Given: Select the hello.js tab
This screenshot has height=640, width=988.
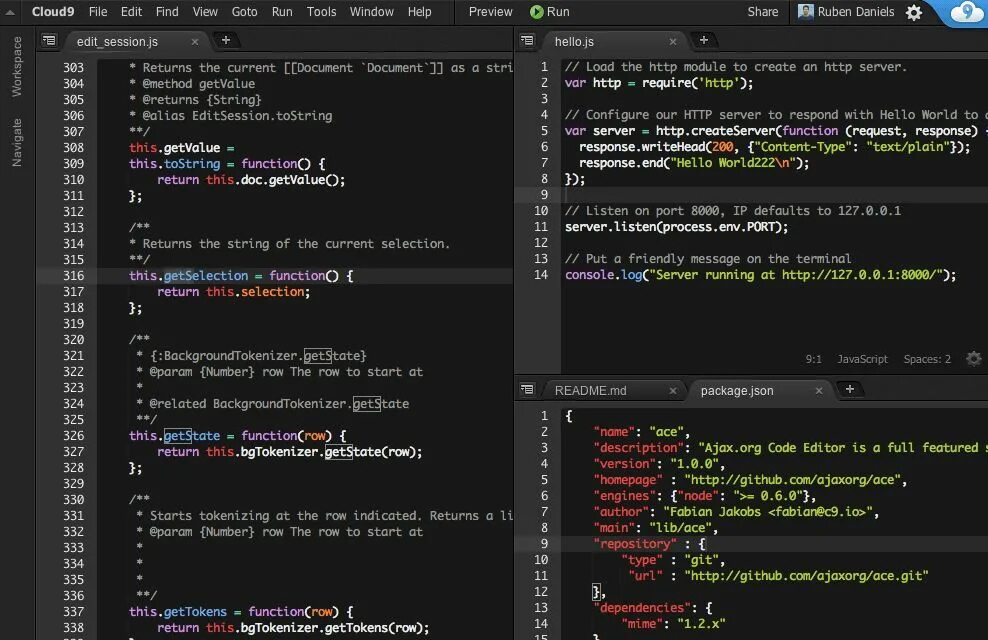Looking at the screenshot, I should pyautogui.click(x=574, y=42).
